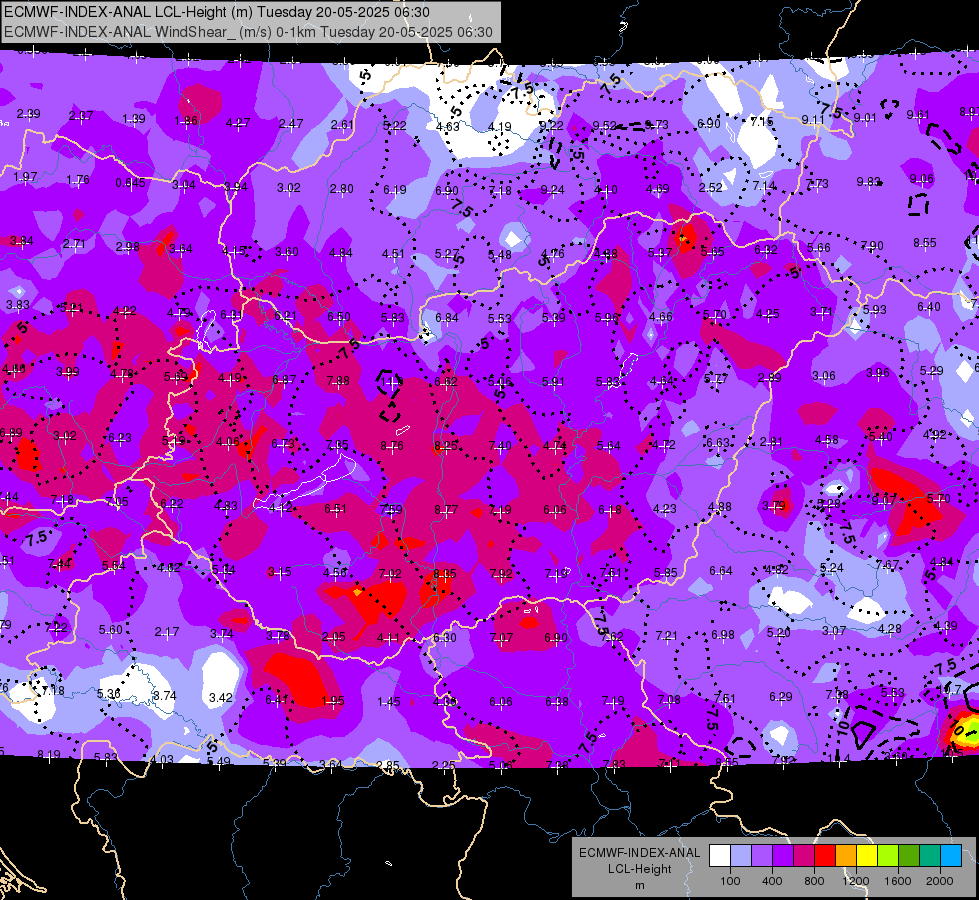Screen dimensions: 979x900
Task: Click the legend tick label 400
Action: 772,881
